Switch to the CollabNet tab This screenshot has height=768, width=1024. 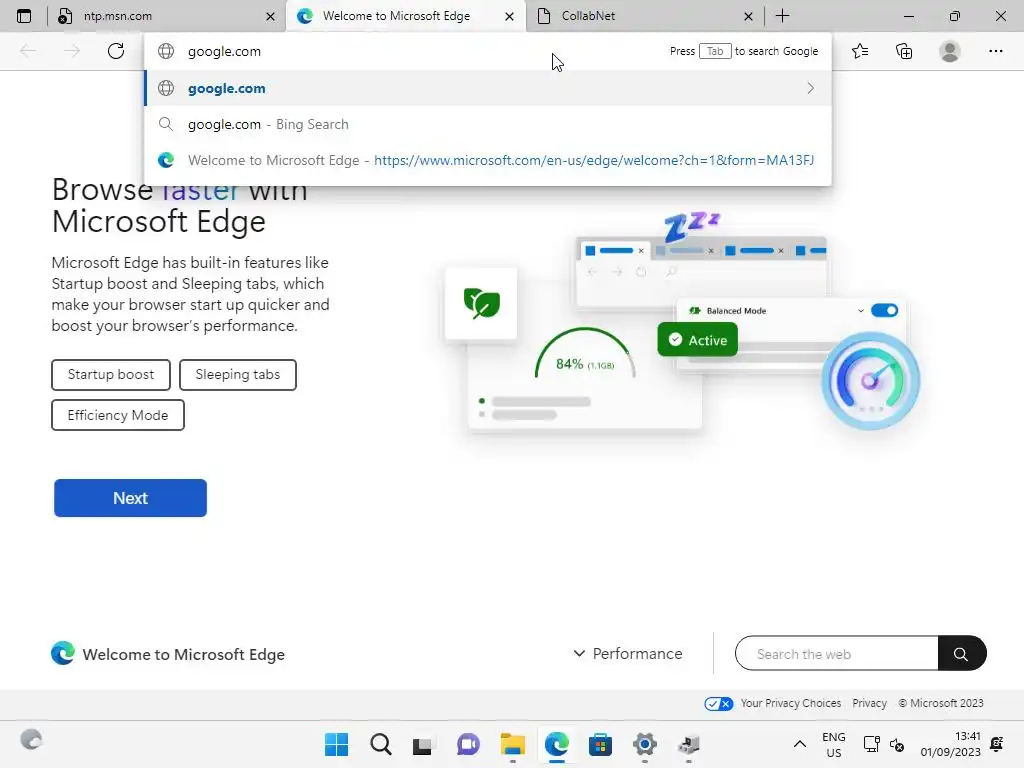coord(644,16)
